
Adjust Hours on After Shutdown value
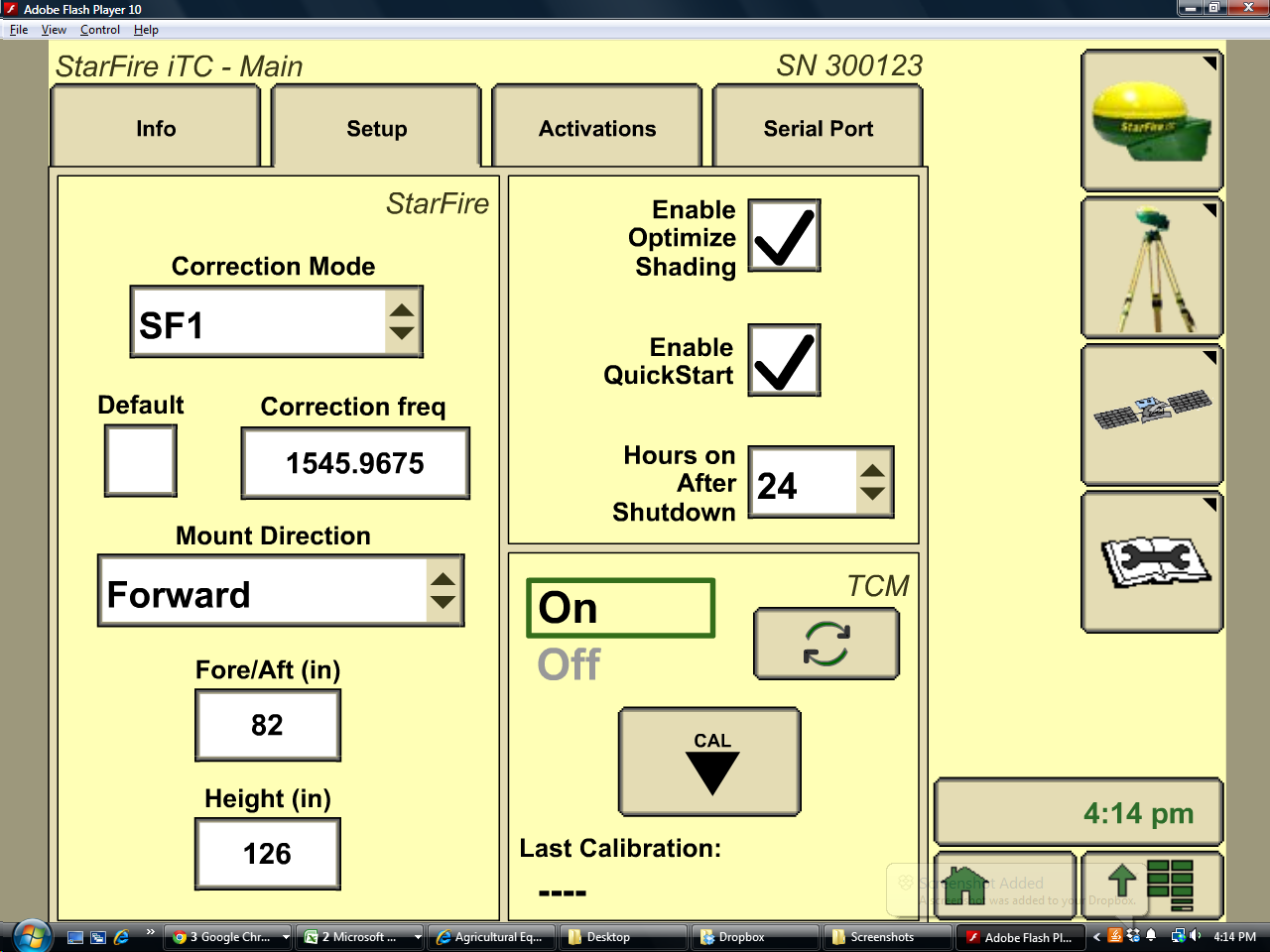822,483
